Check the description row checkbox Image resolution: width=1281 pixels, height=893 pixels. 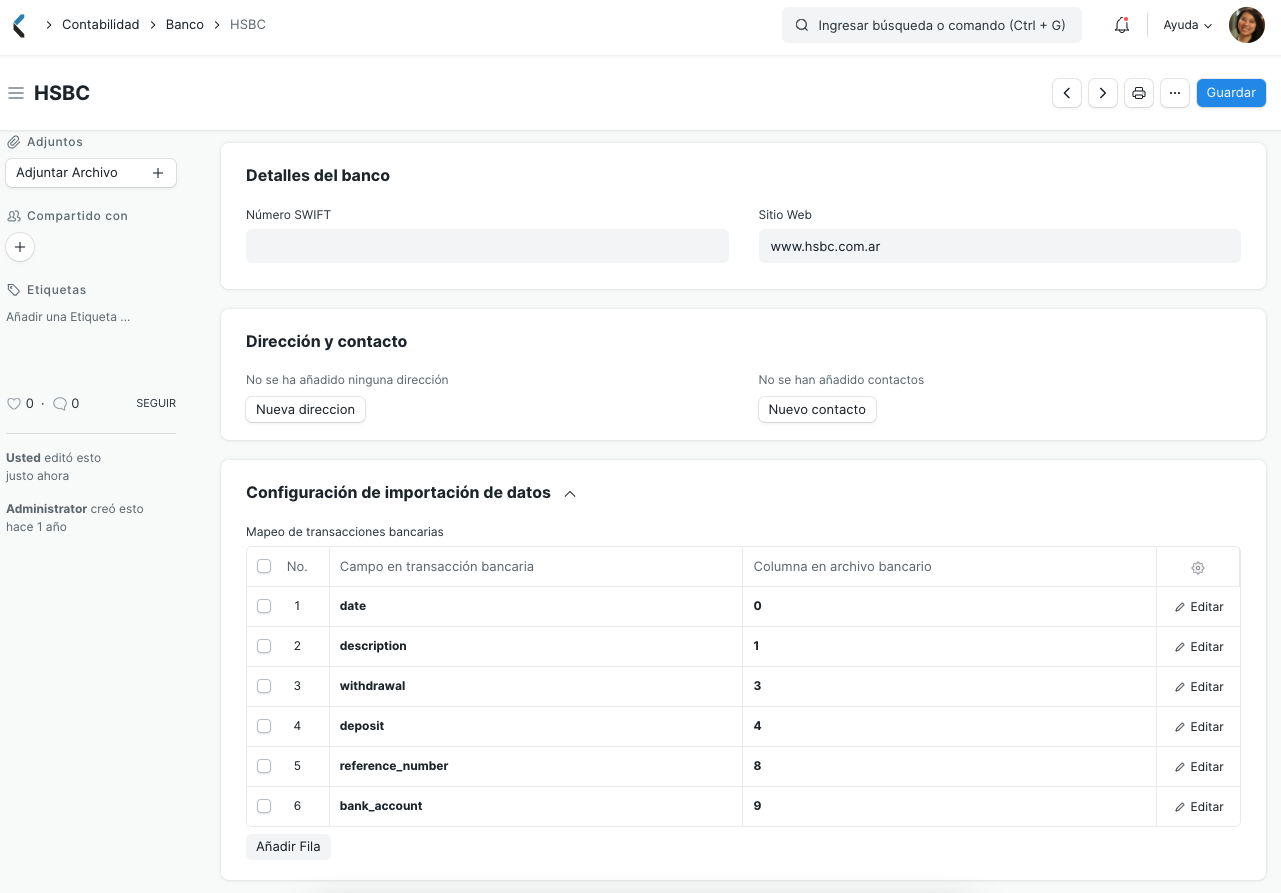pyautogui.click(x=264, y=646)
